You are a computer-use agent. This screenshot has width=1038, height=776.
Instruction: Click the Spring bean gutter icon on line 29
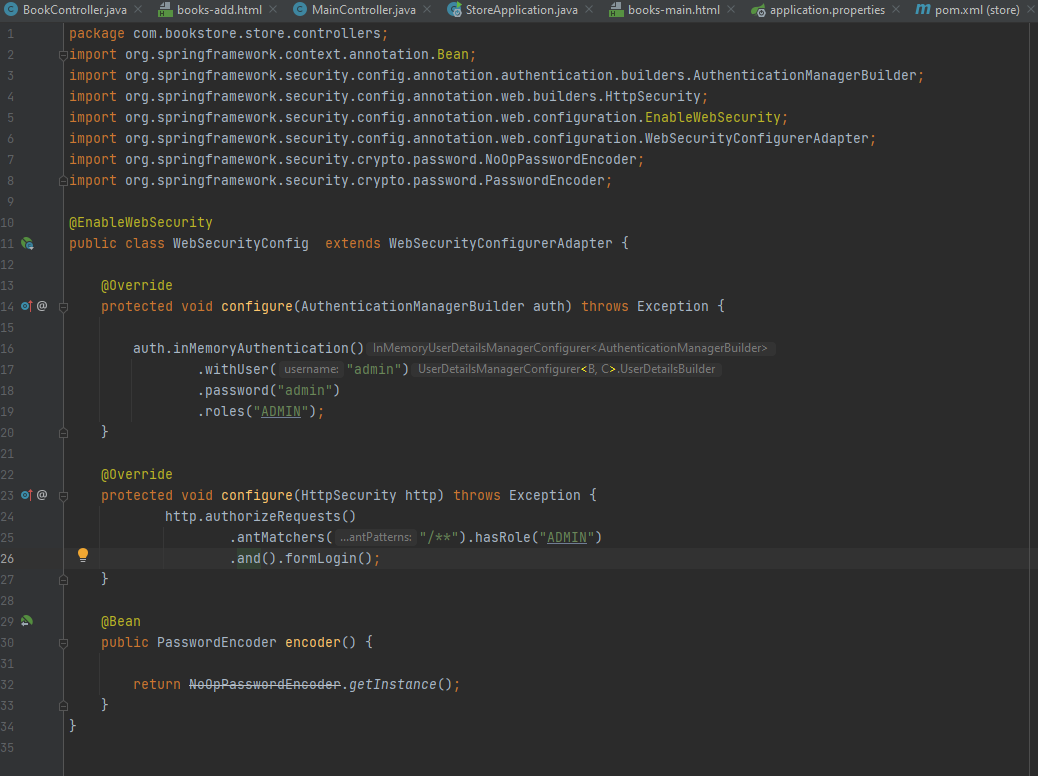tap(27, 621)
